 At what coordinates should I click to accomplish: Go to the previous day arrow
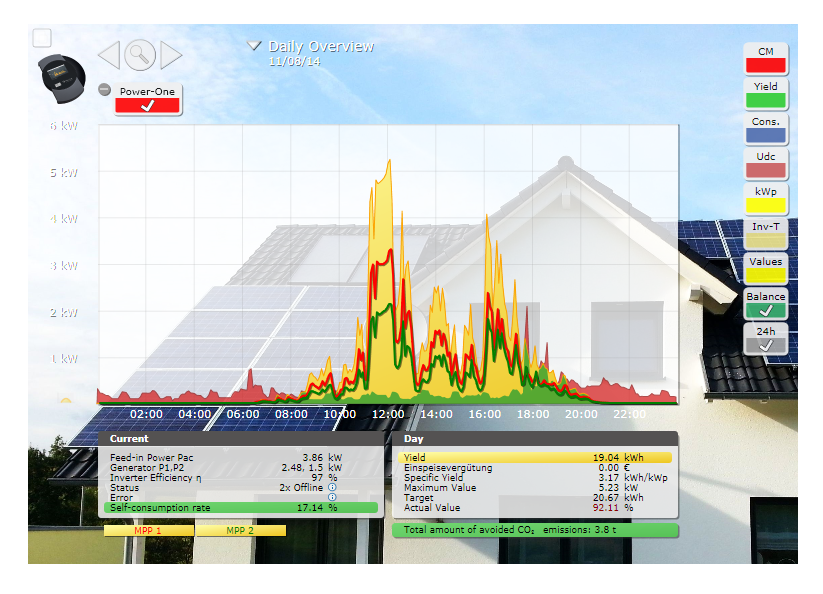tap(110, 55)
